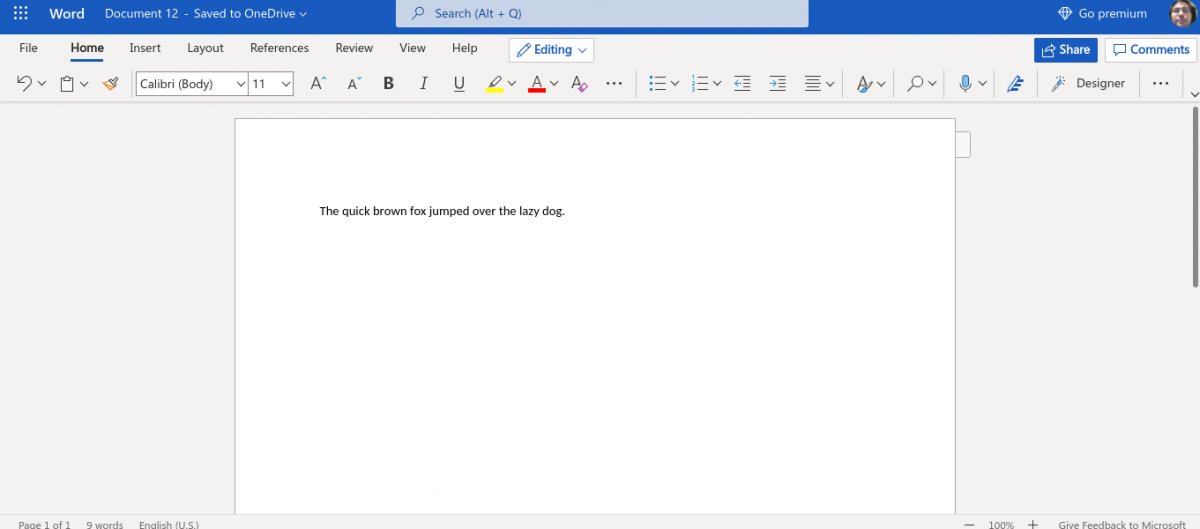Screen dimensions: 1200x529
Task: Expand the ribbon with bottom-right chevron
Action: click(1193, 93)
